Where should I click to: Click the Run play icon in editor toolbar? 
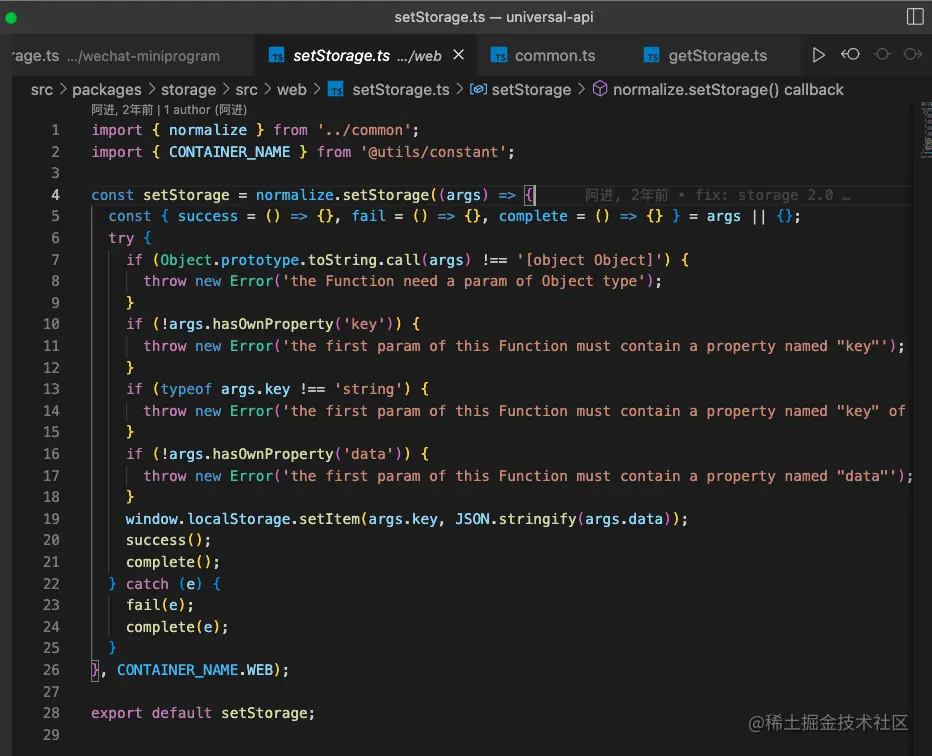[x=818, y=55]
